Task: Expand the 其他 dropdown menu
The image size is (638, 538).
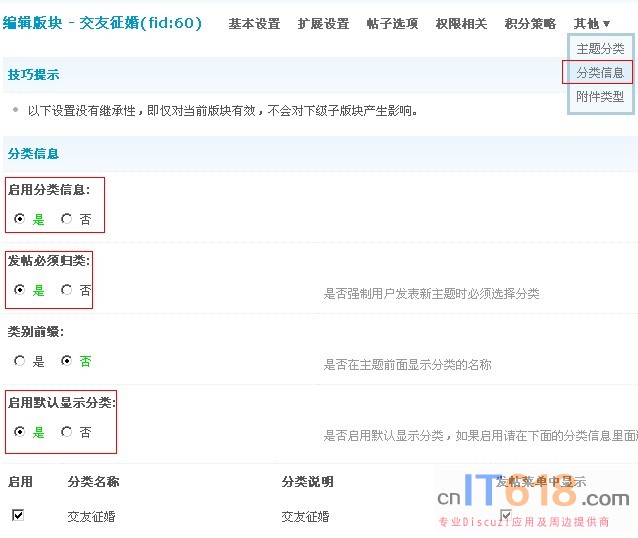Action: pos(591,23)
